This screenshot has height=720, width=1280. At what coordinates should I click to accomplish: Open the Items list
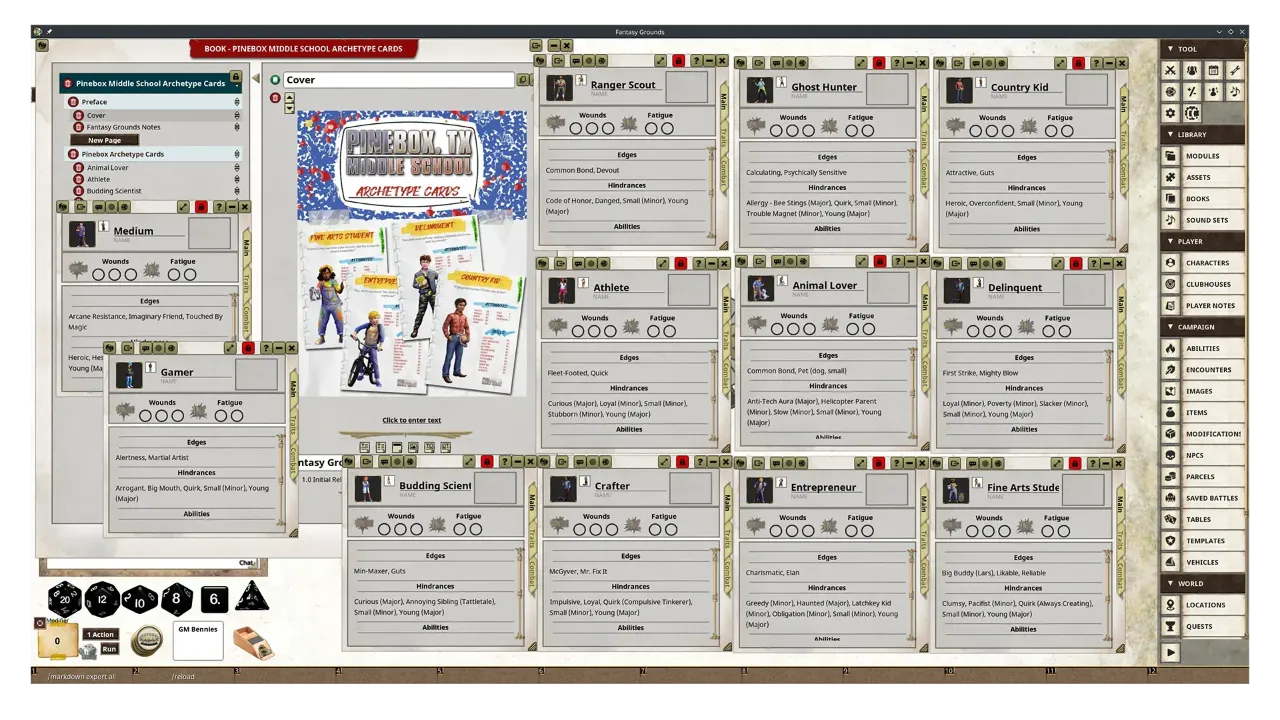tap(1204, 412)
